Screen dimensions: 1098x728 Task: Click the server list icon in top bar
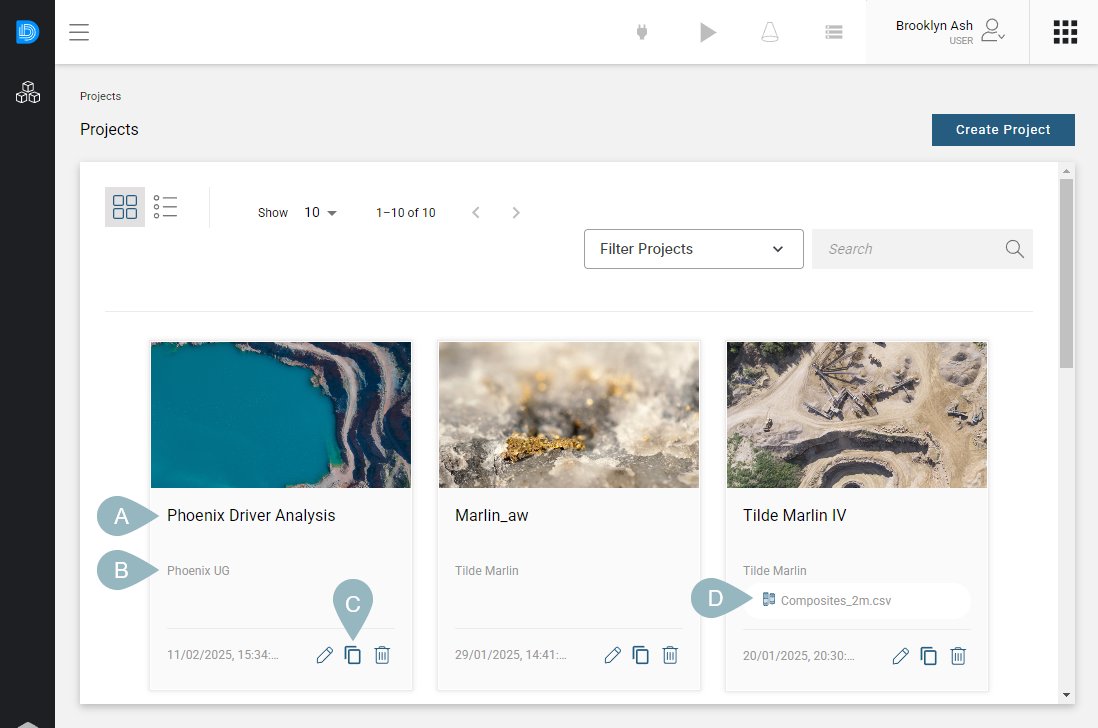click(x=833, y=32)
